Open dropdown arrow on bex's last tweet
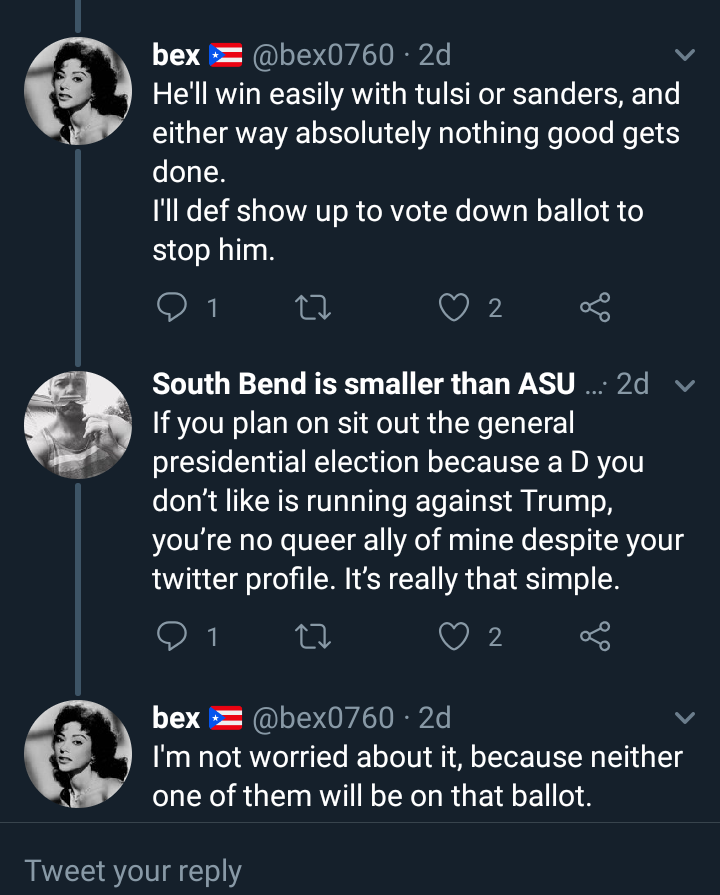This screenshot has width=720, height=895. click(x=685, y=718)
